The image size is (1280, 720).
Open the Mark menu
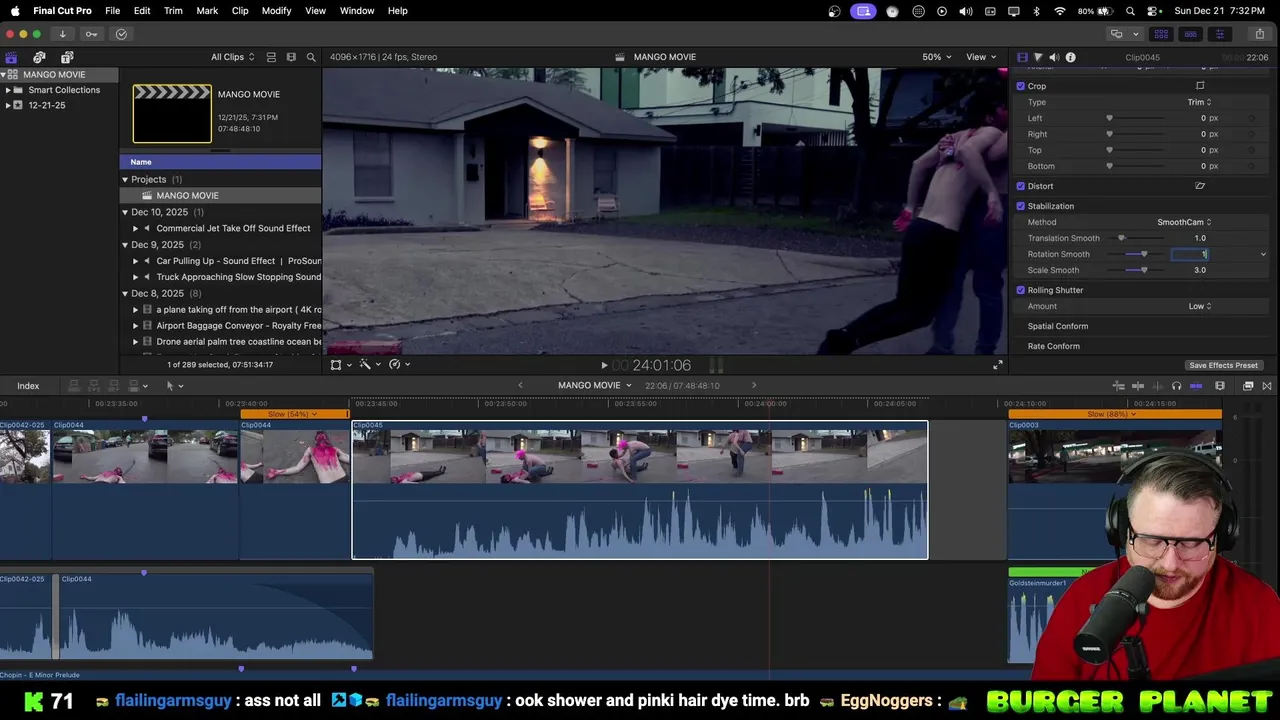pyautogui.click(x=207, y=11)
